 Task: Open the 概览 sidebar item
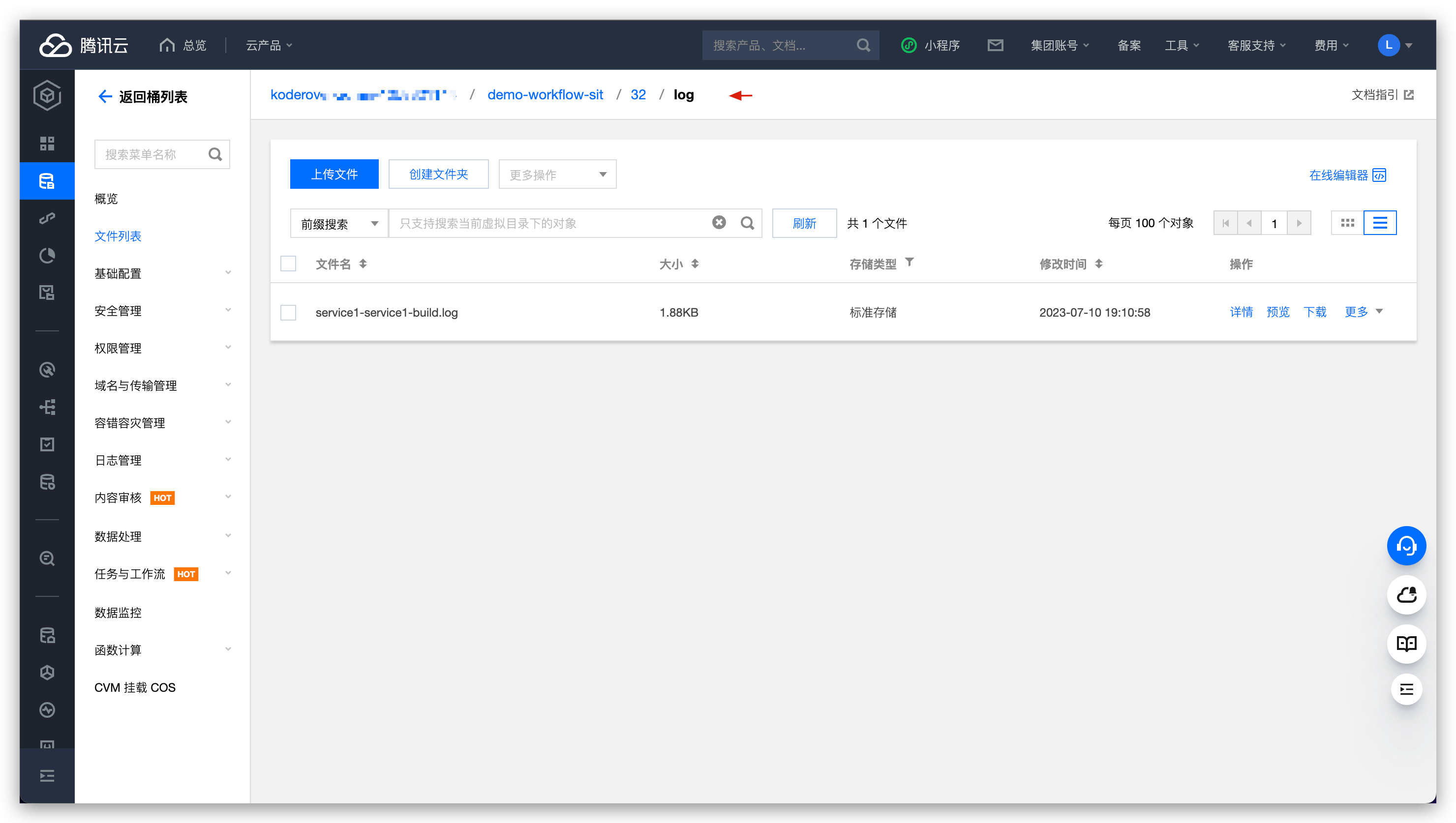pos(106,199)
